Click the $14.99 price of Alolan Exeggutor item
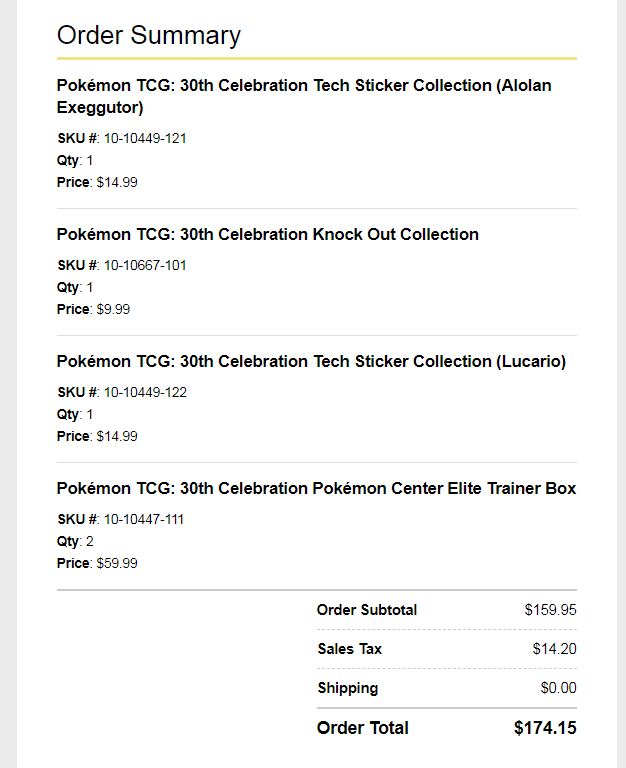This screenshot has width=626, height=768. pyautogui.click(x=117, y=182)
